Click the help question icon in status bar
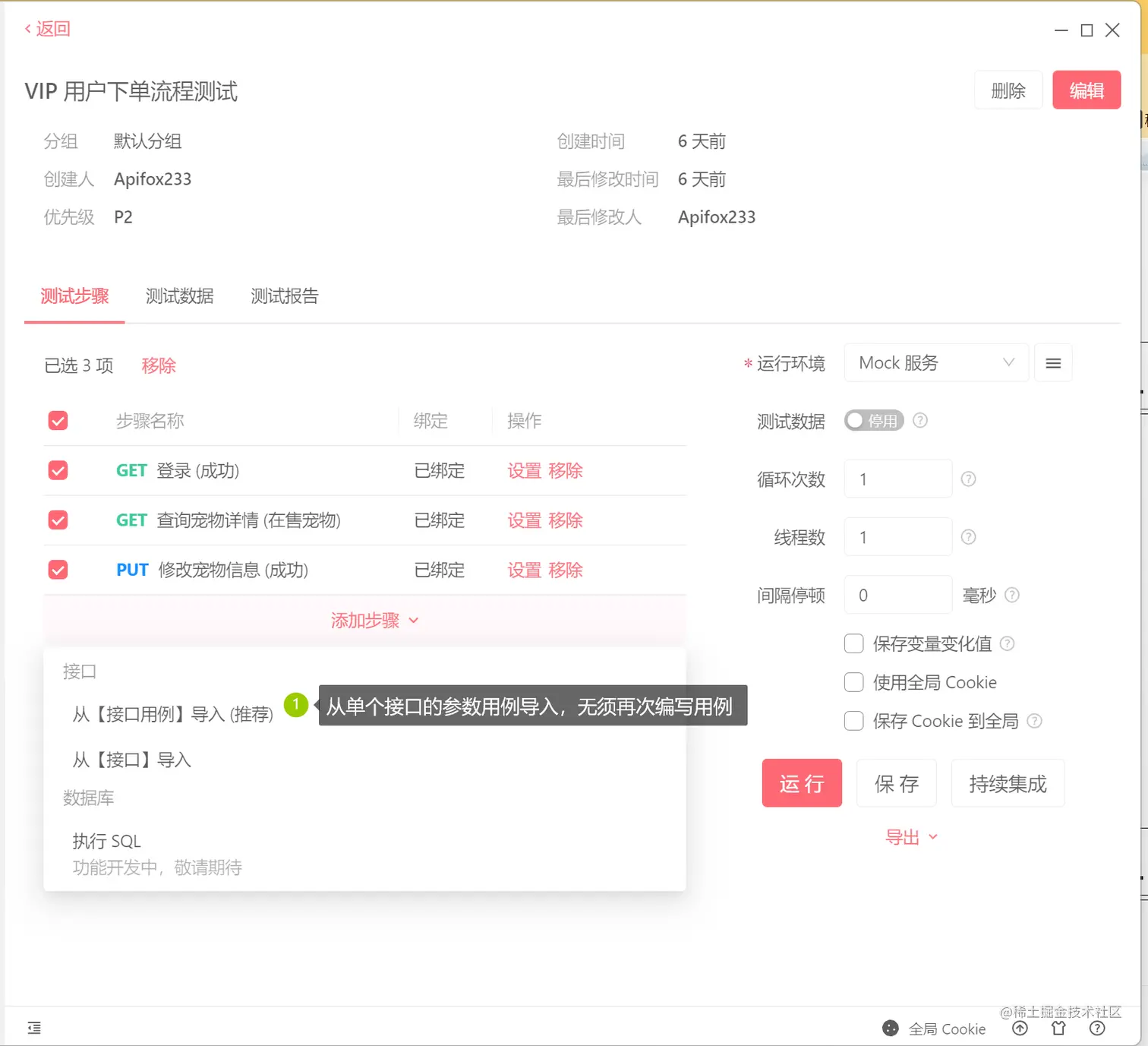The image size is (1148, 1046). pyautogui.click(x=1097, y=1029)
